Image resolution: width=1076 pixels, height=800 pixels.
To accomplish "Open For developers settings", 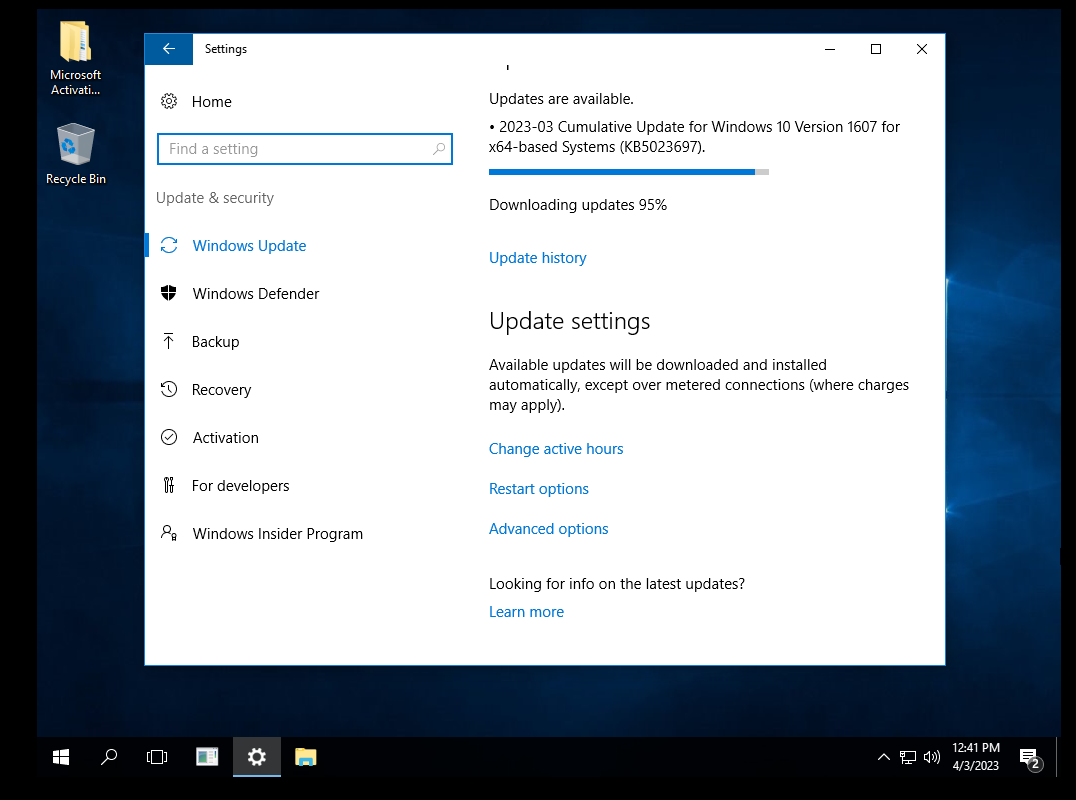I will pyautogui.click(x=240, y=486).
